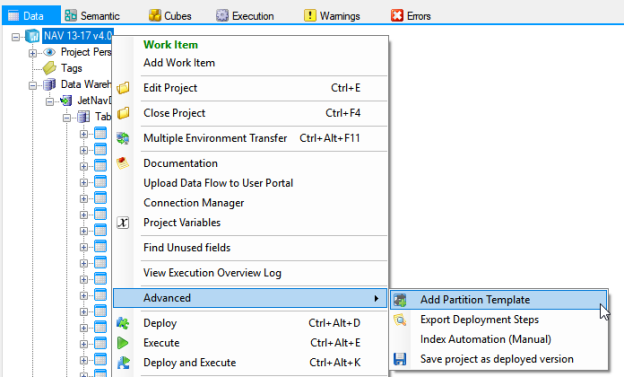Screen dimensions: 624x377
Task: Collapse the Data Warehouses node
Action: 33,85
